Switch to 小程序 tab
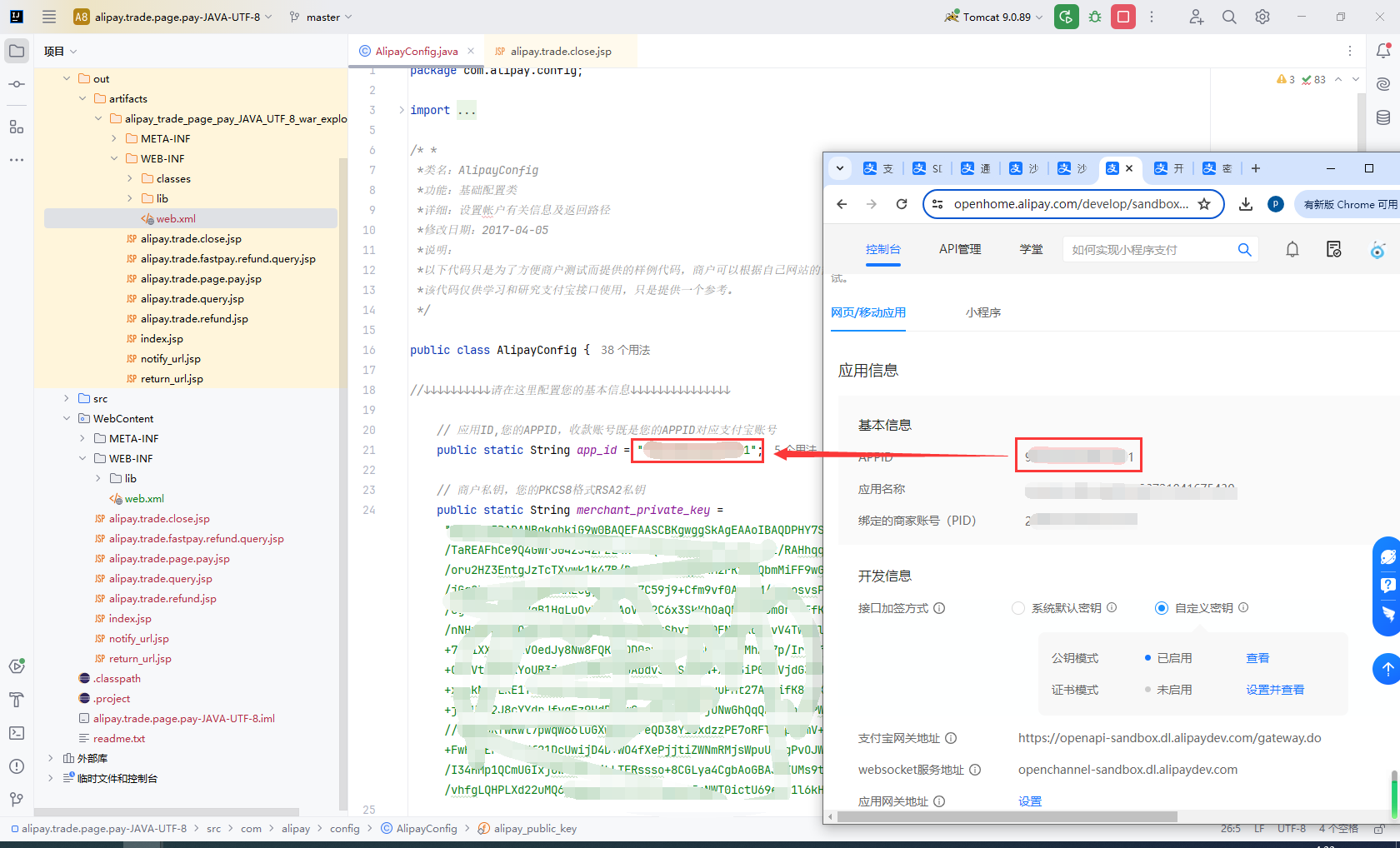 point(983,312)
